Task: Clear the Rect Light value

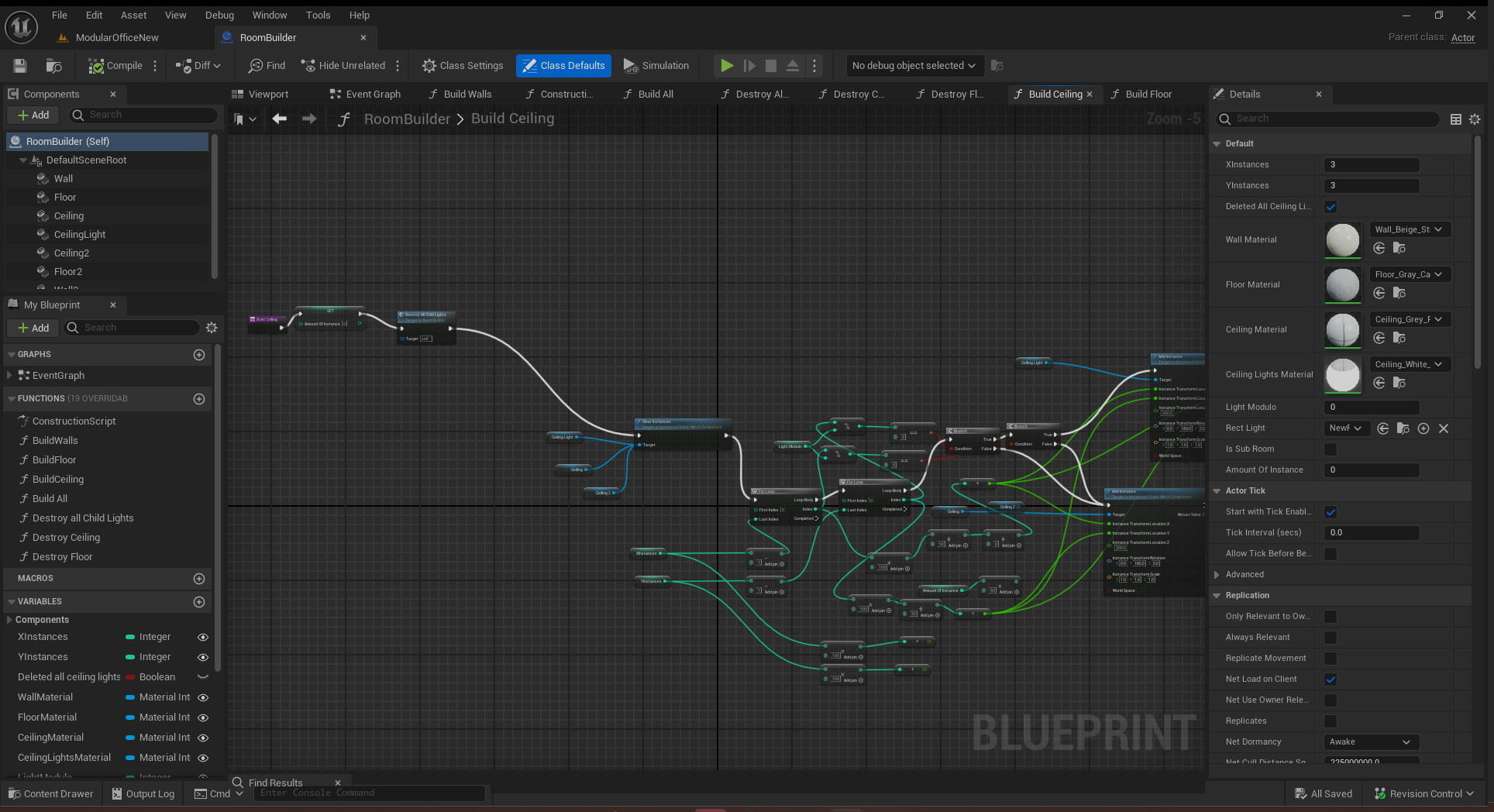Action: tap(1444, 428)
